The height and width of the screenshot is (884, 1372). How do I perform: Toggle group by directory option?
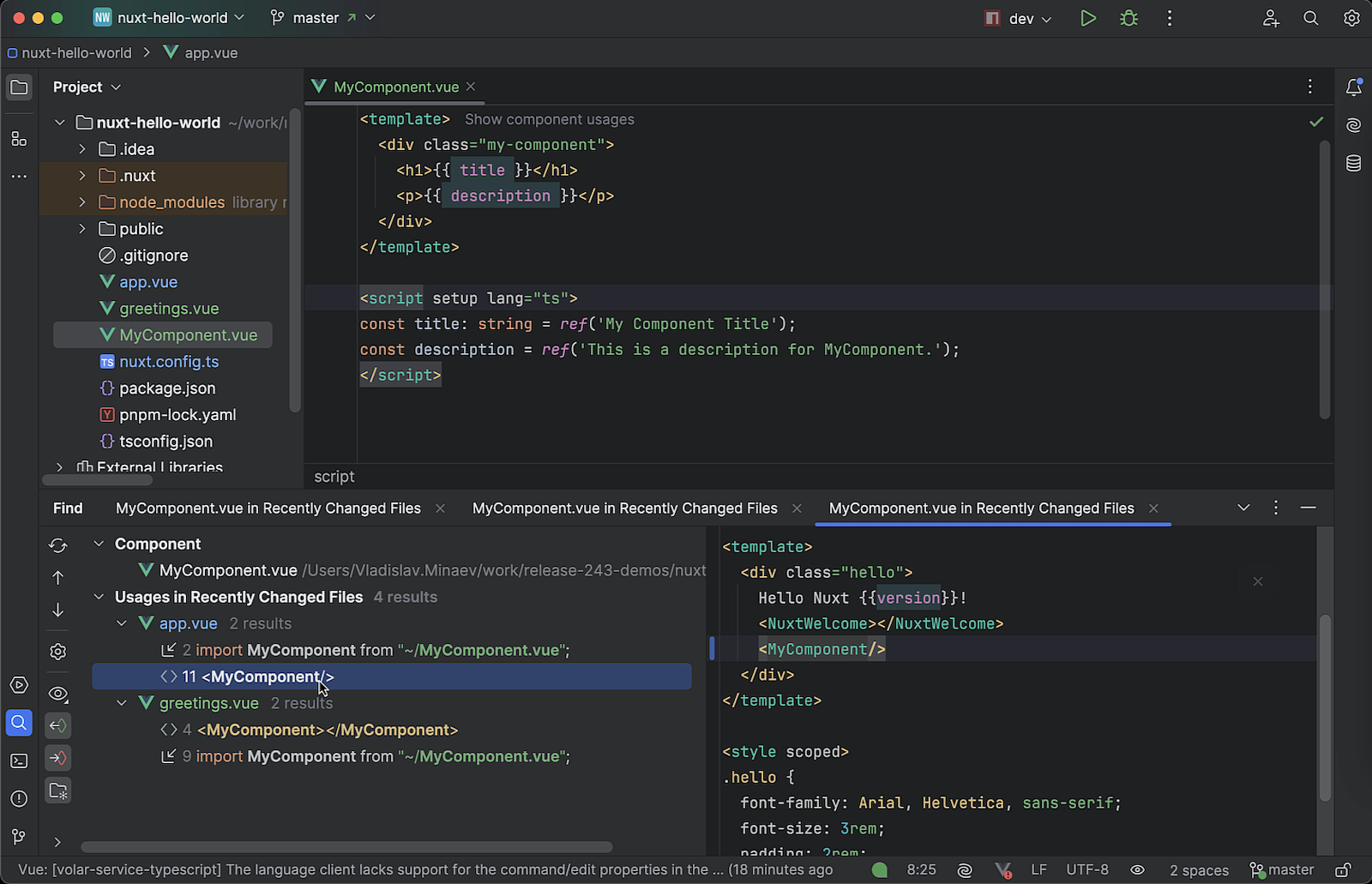click(58, 791)
